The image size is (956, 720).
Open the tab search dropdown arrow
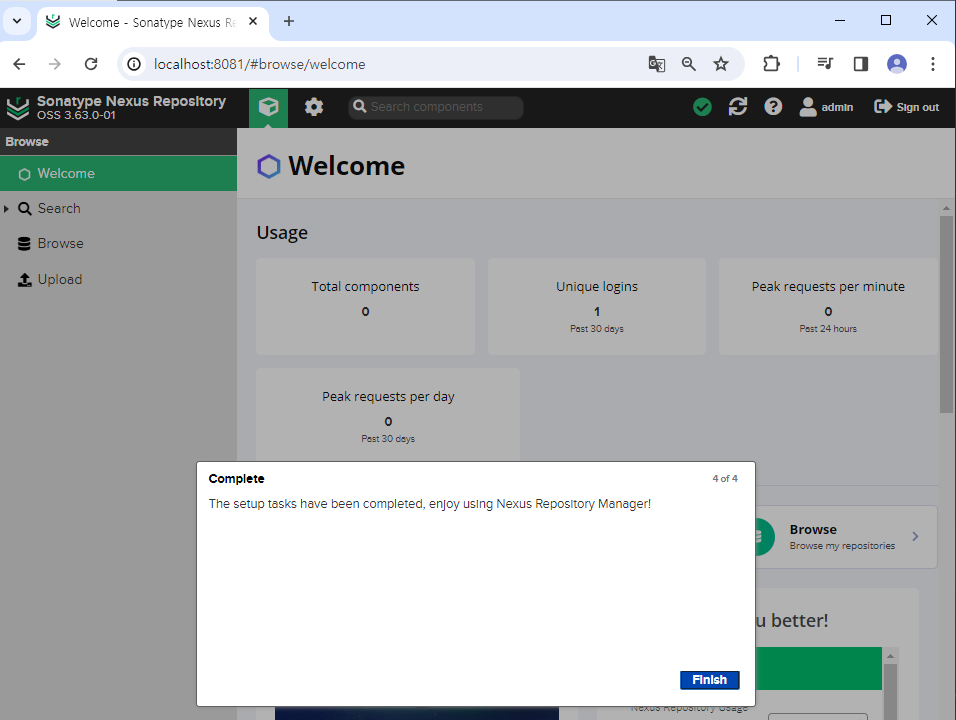coord(17,21)
